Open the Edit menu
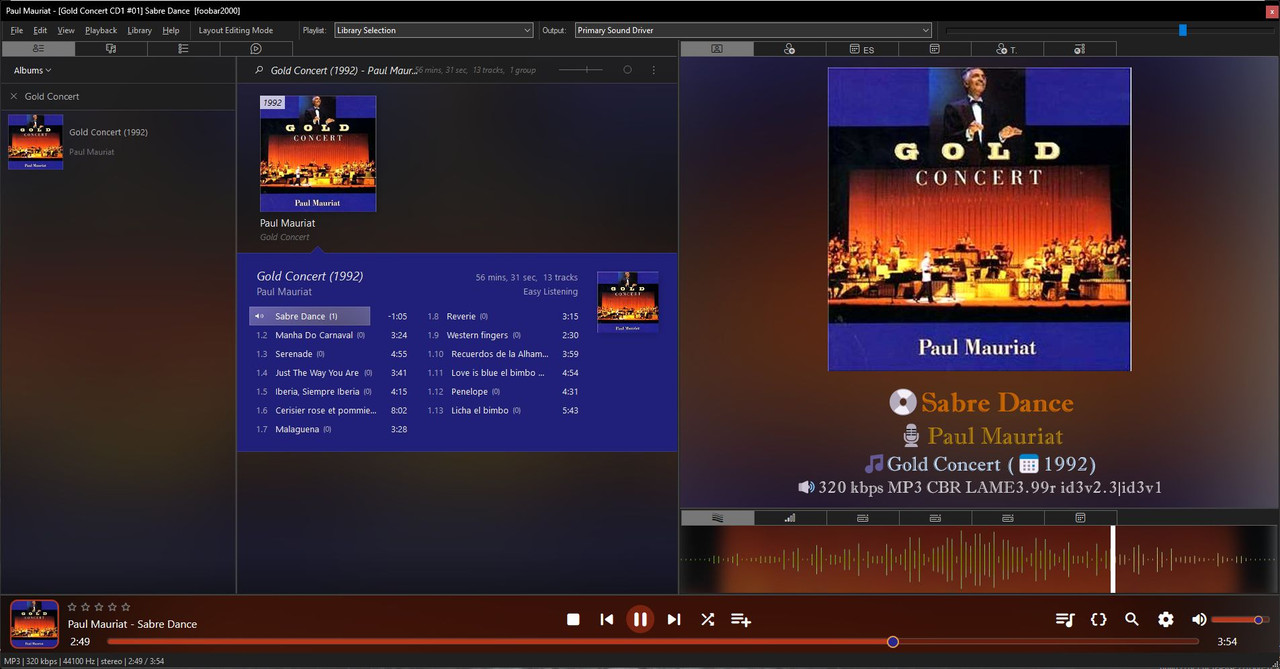The image size is (1280, 669). (40, 30)
